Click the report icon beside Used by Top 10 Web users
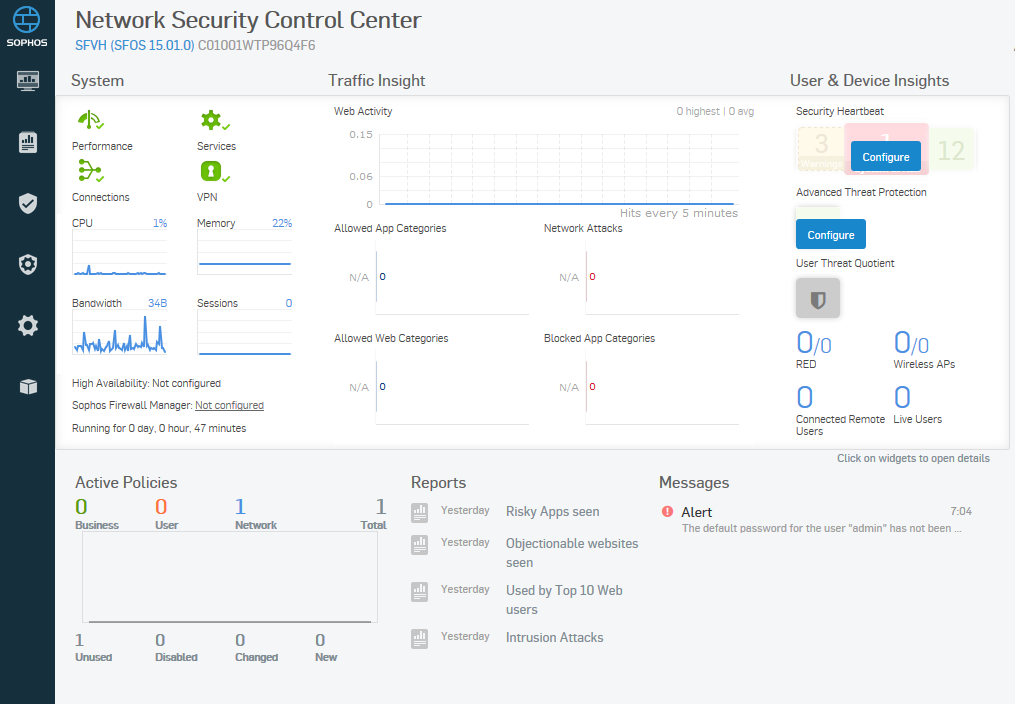This screenshot has height=704, width=1015. coord(419,591)
